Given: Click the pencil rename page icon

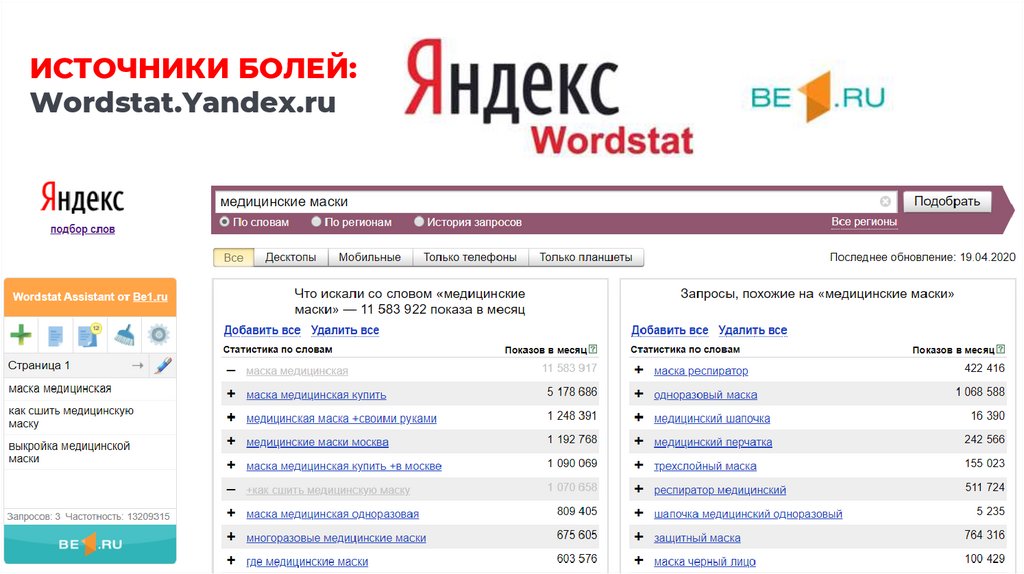Looking at the screenshot, I should [x=163, y=365].
